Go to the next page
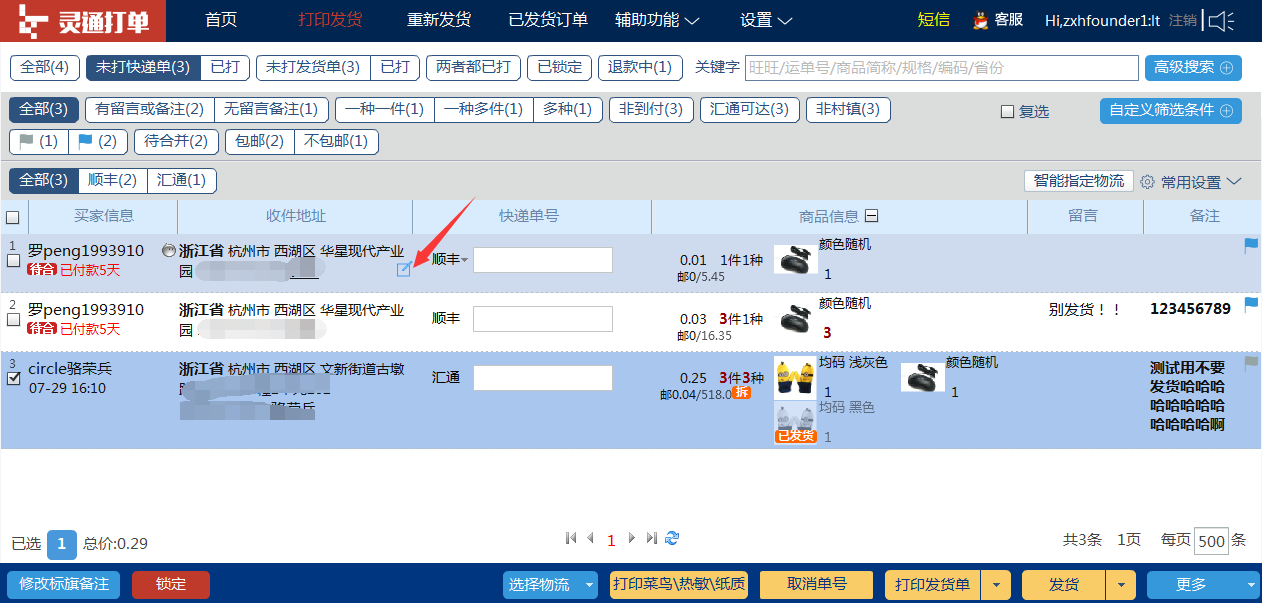Viewport: 1262px width, 603px height. 631,538
